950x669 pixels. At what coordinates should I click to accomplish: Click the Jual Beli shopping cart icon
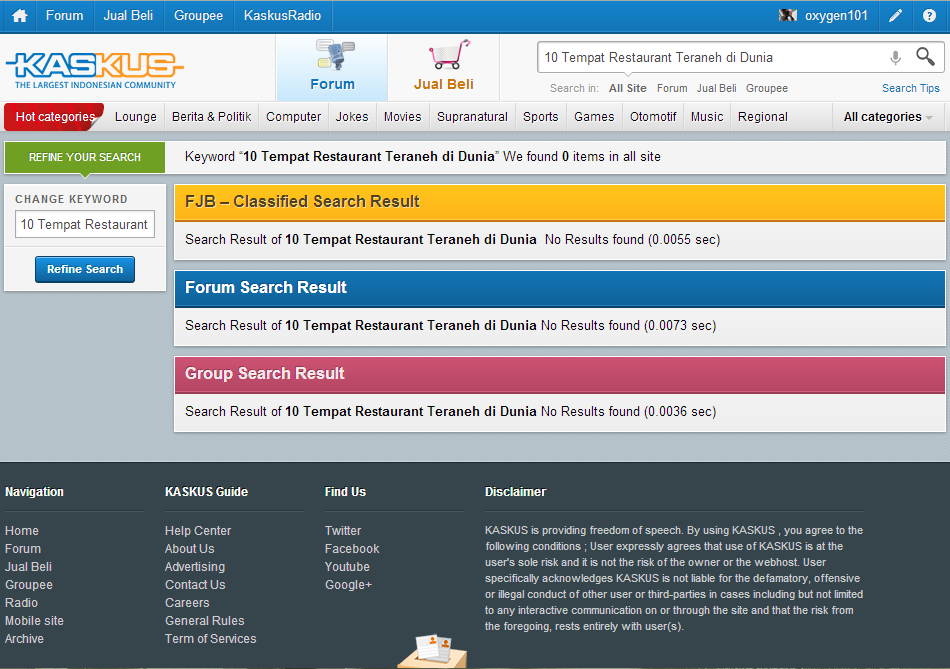pyautogui.click(x=450, y=55)
